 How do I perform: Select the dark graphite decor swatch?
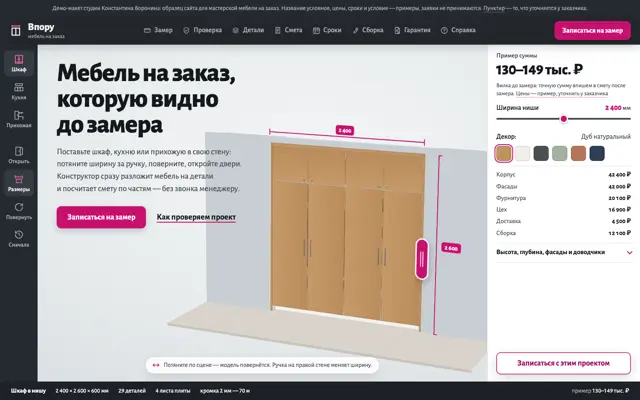541,153
